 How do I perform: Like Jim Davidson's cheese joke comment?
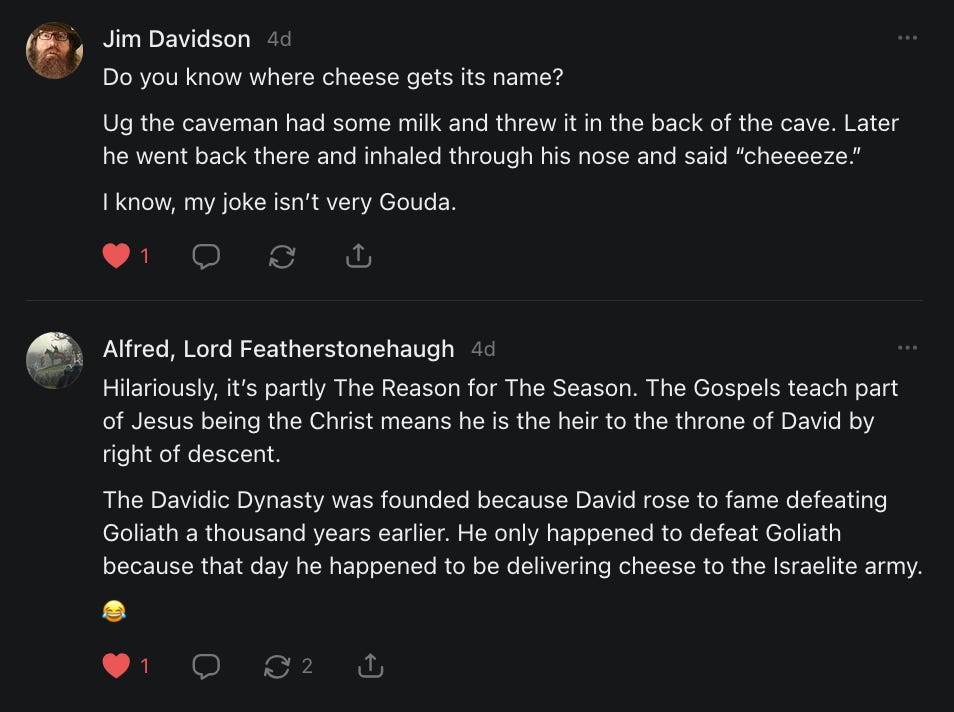(116, 256)
